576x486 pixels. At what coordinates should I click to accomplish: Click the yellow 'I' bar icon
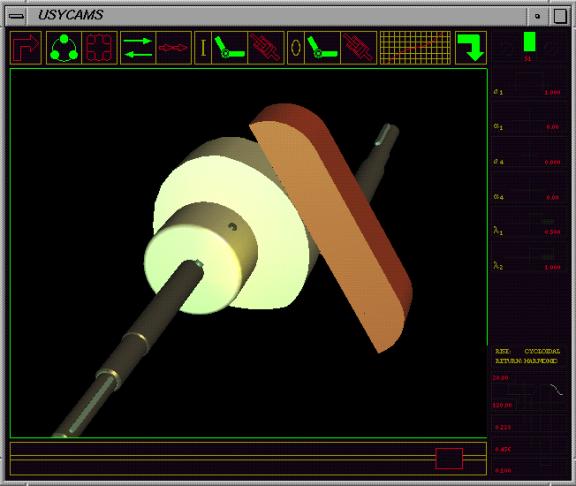[x=203, y=48]
